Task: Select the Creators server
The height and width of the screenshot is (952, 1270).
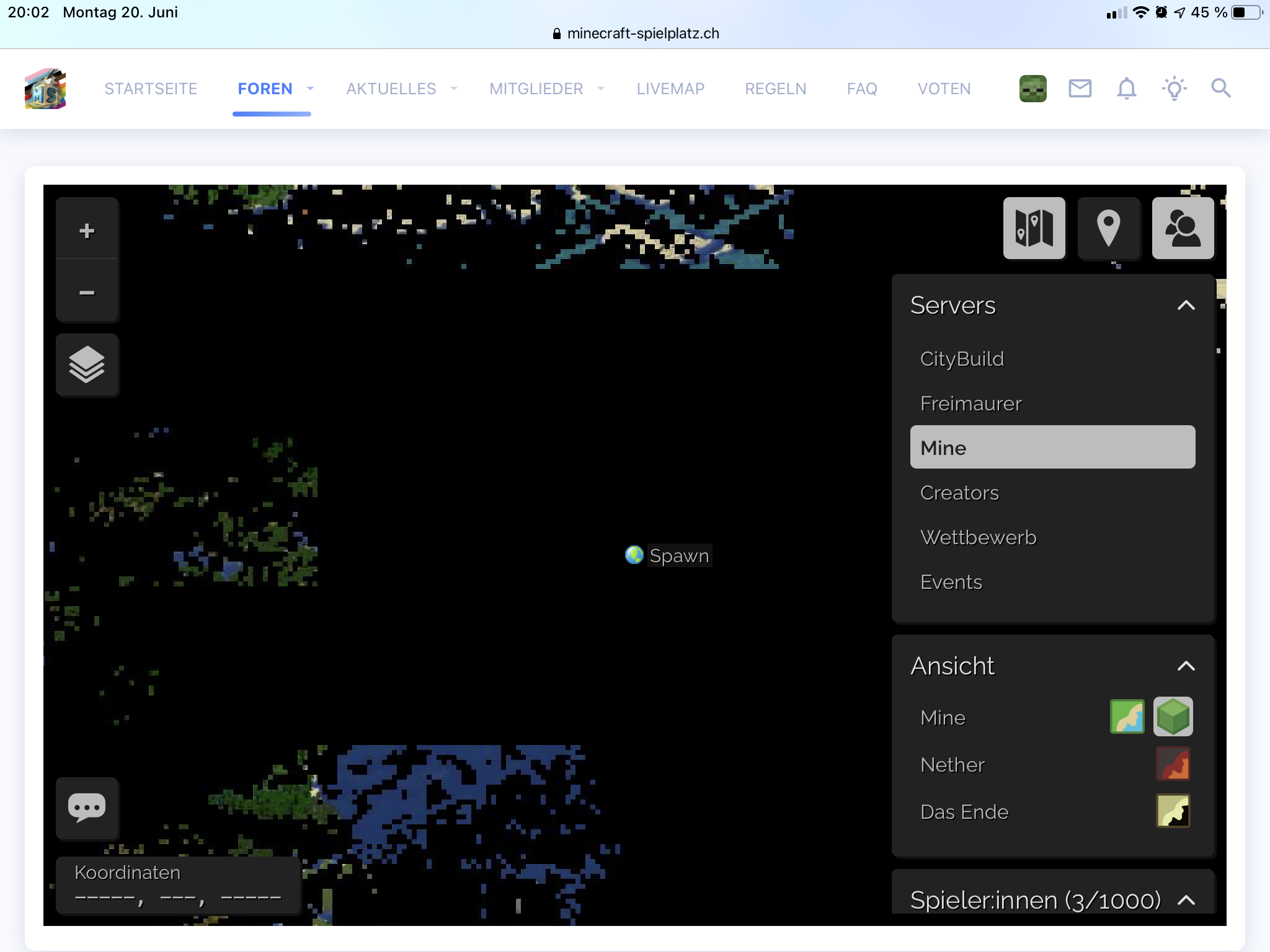Action: coord(959,493)
